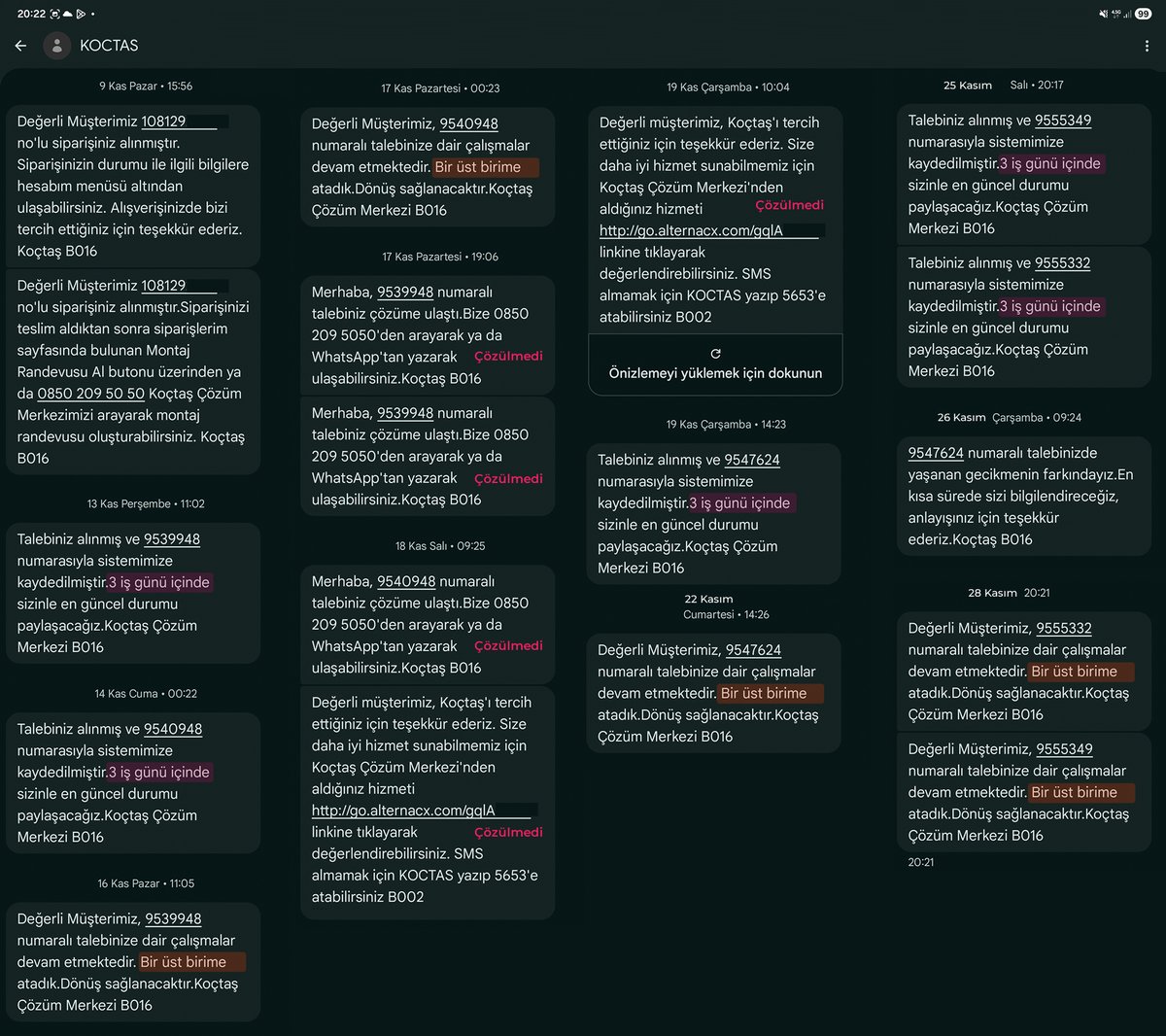Tap order number 108129 in Montaj Randevusu message

163,286
